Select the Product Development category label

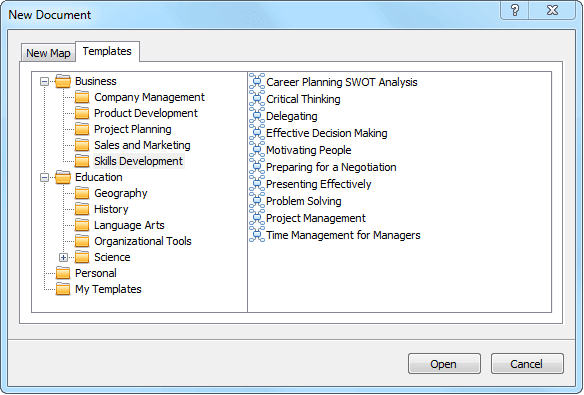click(x=146, y=113)
